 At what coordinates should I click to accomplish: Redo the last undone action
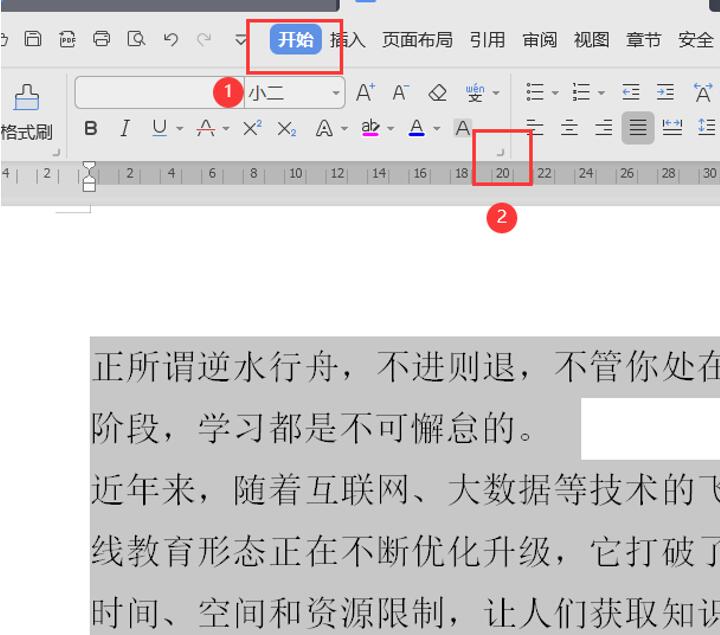coord(204,39)
